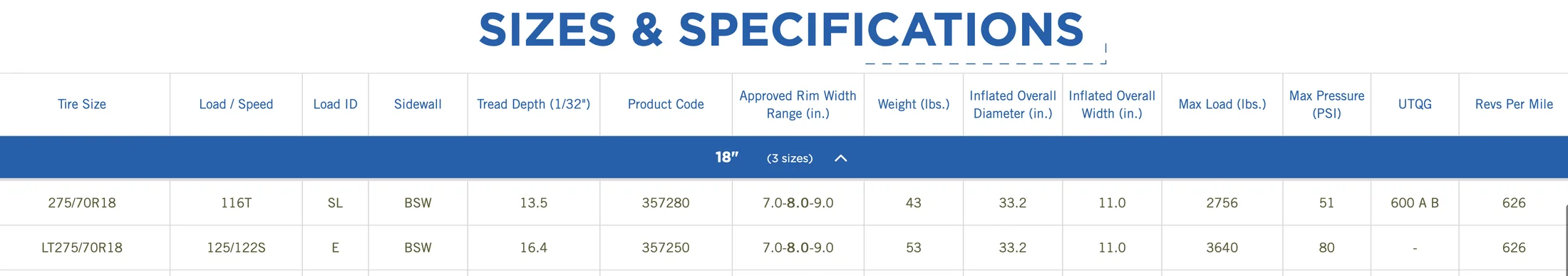
Task: Click the Weight (lbs.) column header
Action: [x=914, y=104]
